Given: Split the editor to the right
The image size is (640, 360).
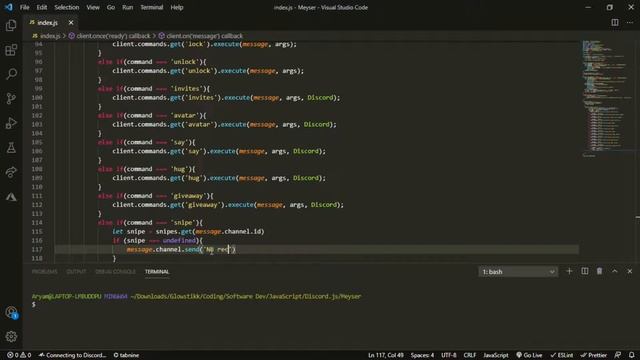Looking at the screenshot, I should pyautogui.click(x=615, y=22).
